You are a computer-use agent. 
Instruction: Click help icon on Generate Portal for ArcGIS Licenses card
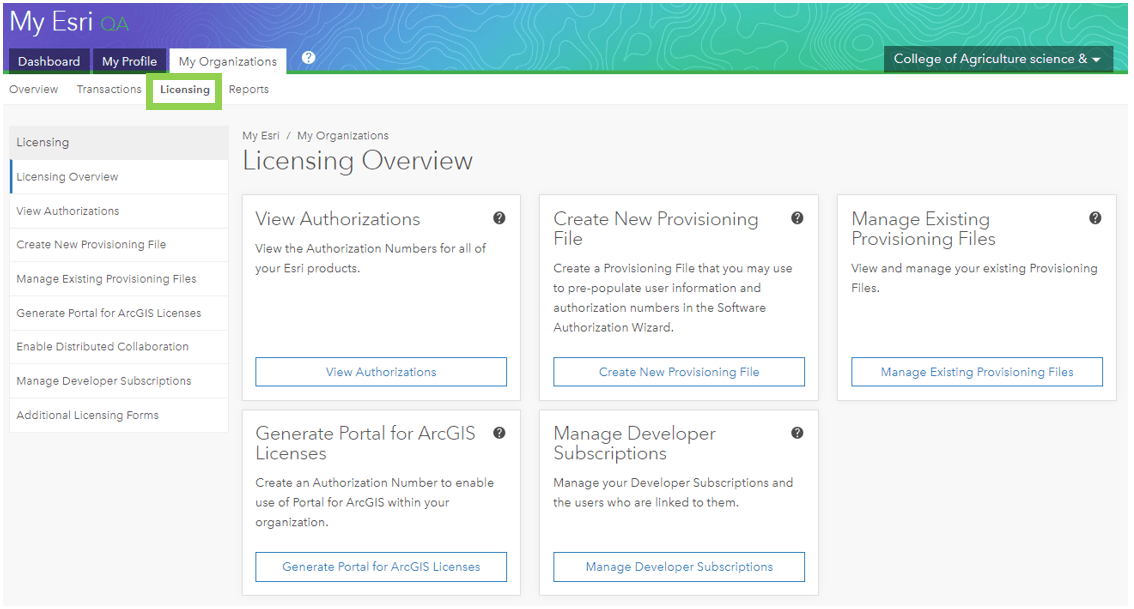[x=499, y=433]
